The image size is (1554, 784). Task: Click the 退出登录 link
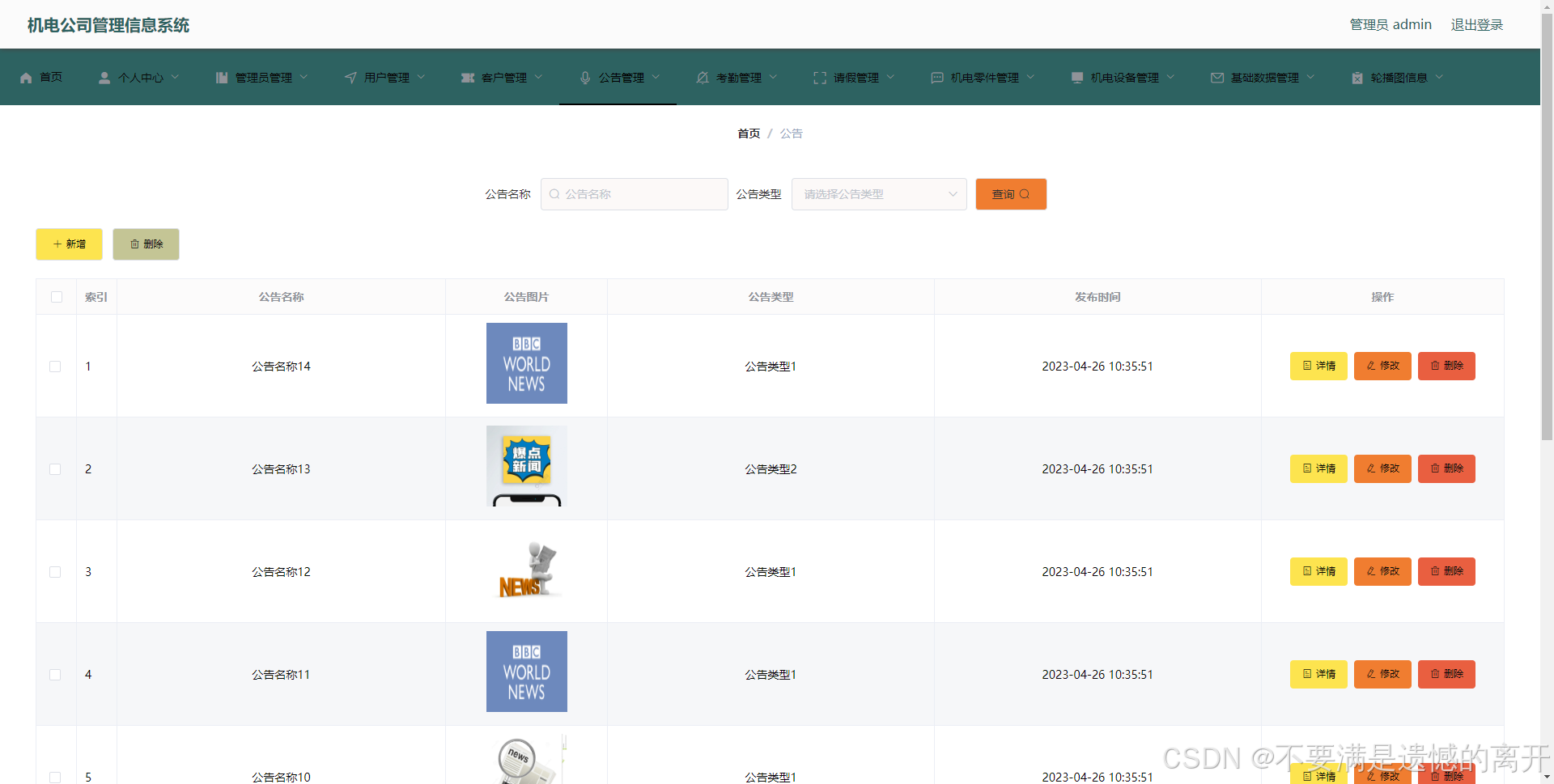(x=1476, y=25)
